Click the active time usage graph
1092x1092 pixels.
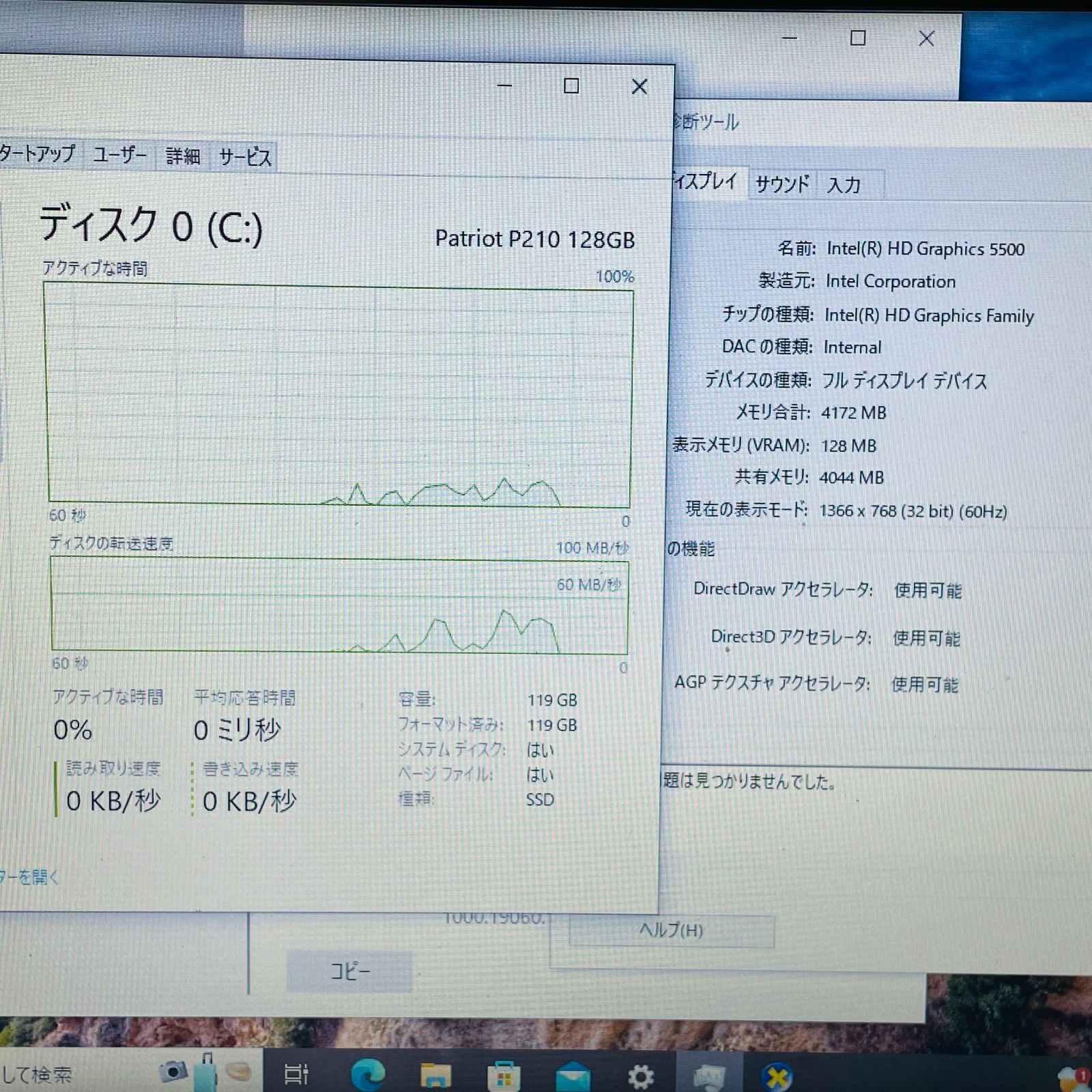pos(339,395)
